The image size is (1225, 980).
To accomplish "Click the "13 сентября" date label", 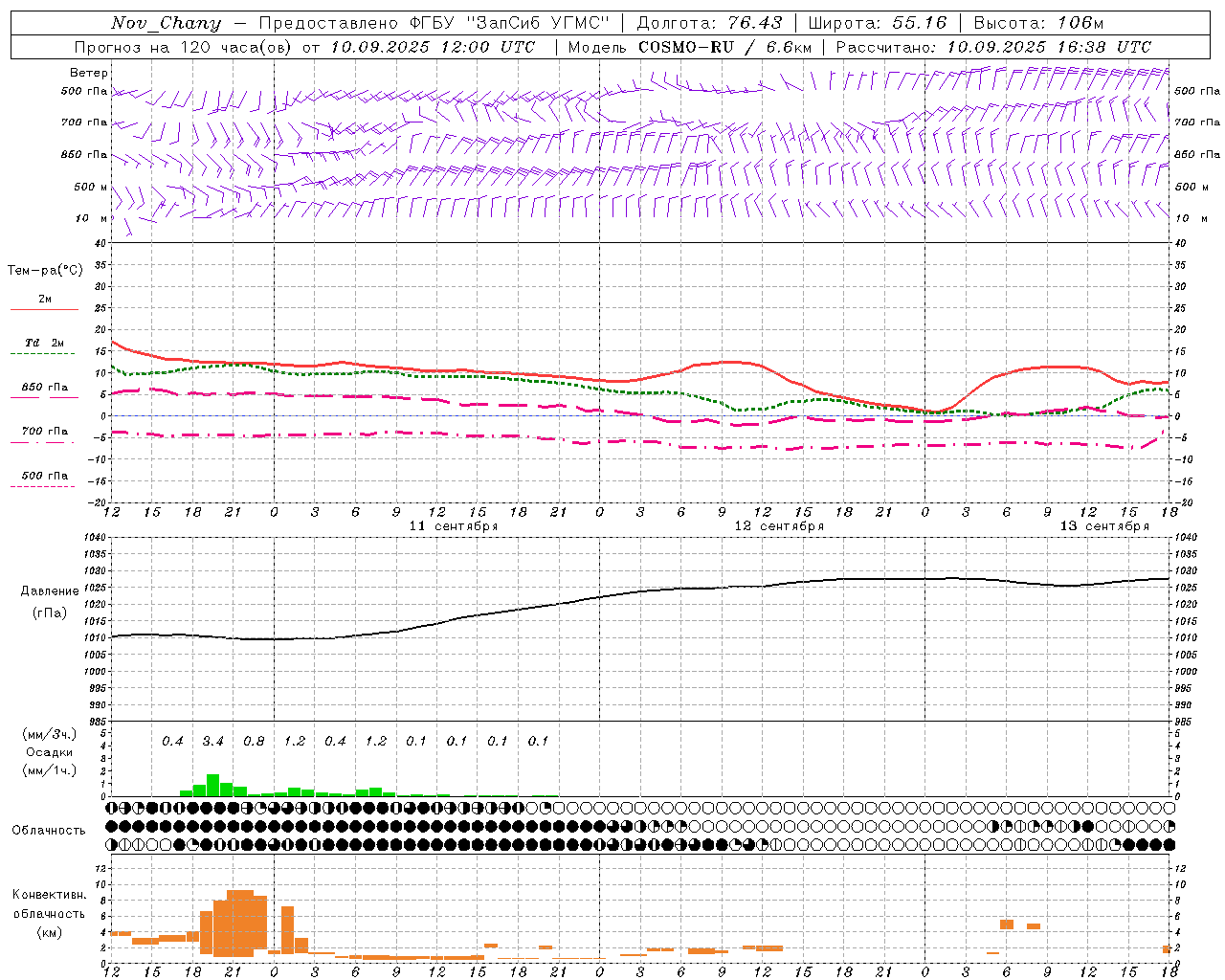I will pyautogui.click(x=1104, y=526).
